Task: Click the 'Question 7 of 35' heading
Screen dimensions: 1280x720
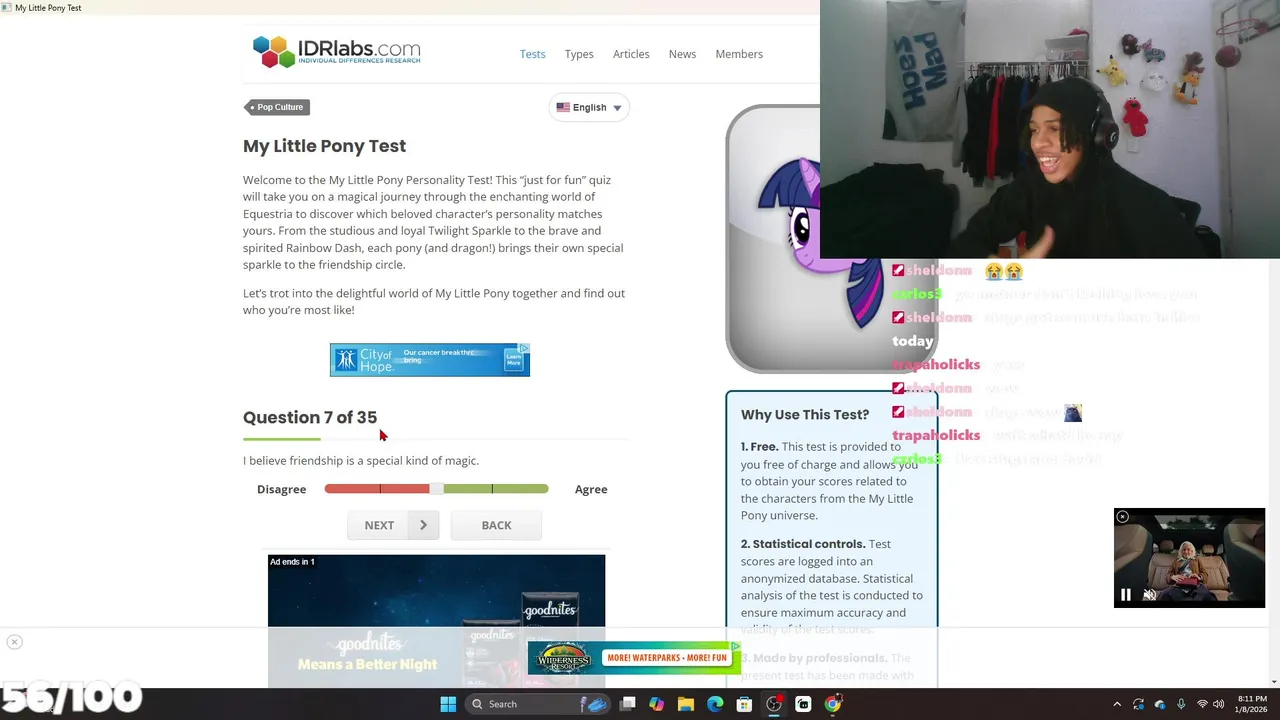Action: pos(310,417)
